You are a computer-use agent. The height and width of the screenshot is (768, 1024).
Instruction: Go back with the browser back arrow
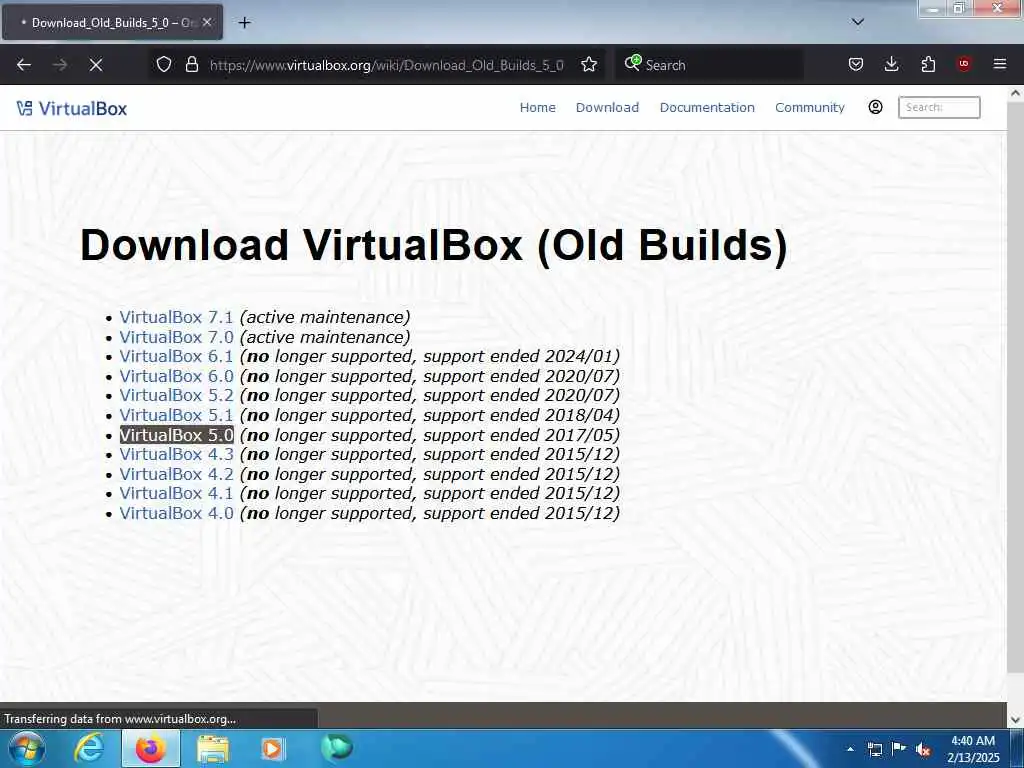pos(24,65)
